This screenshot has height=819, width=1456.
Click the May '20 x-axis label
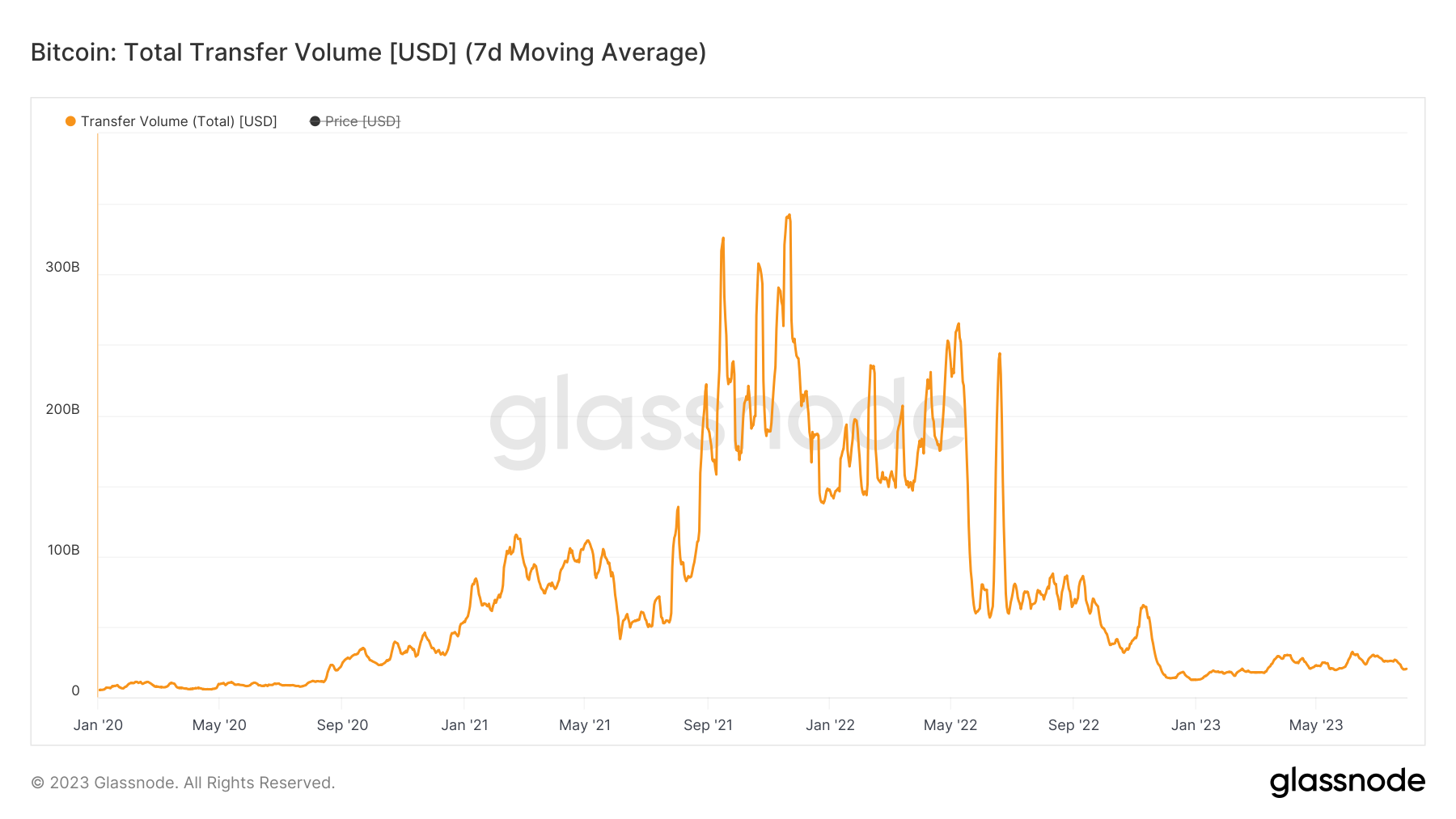[x=219, y=725]
